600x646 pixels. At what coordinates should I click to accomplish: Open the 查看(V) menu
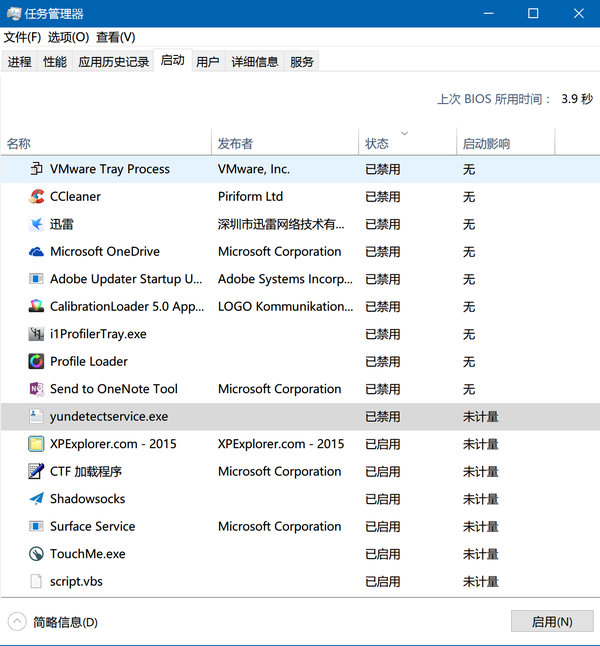pyautogui.click(x=115, y=37)
